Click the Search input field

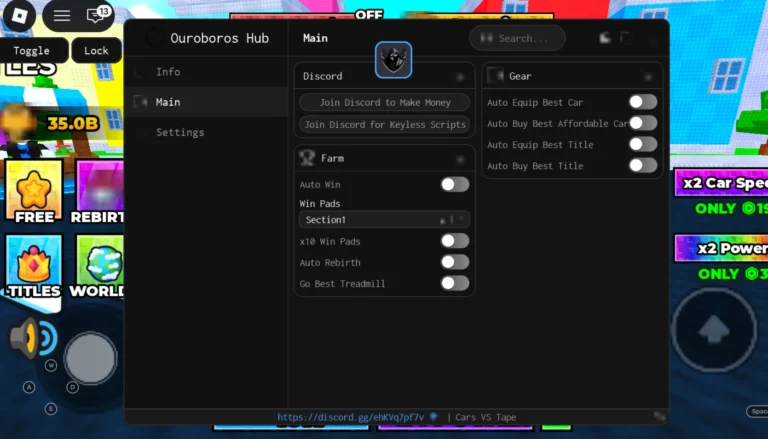[x=518, y=38]
